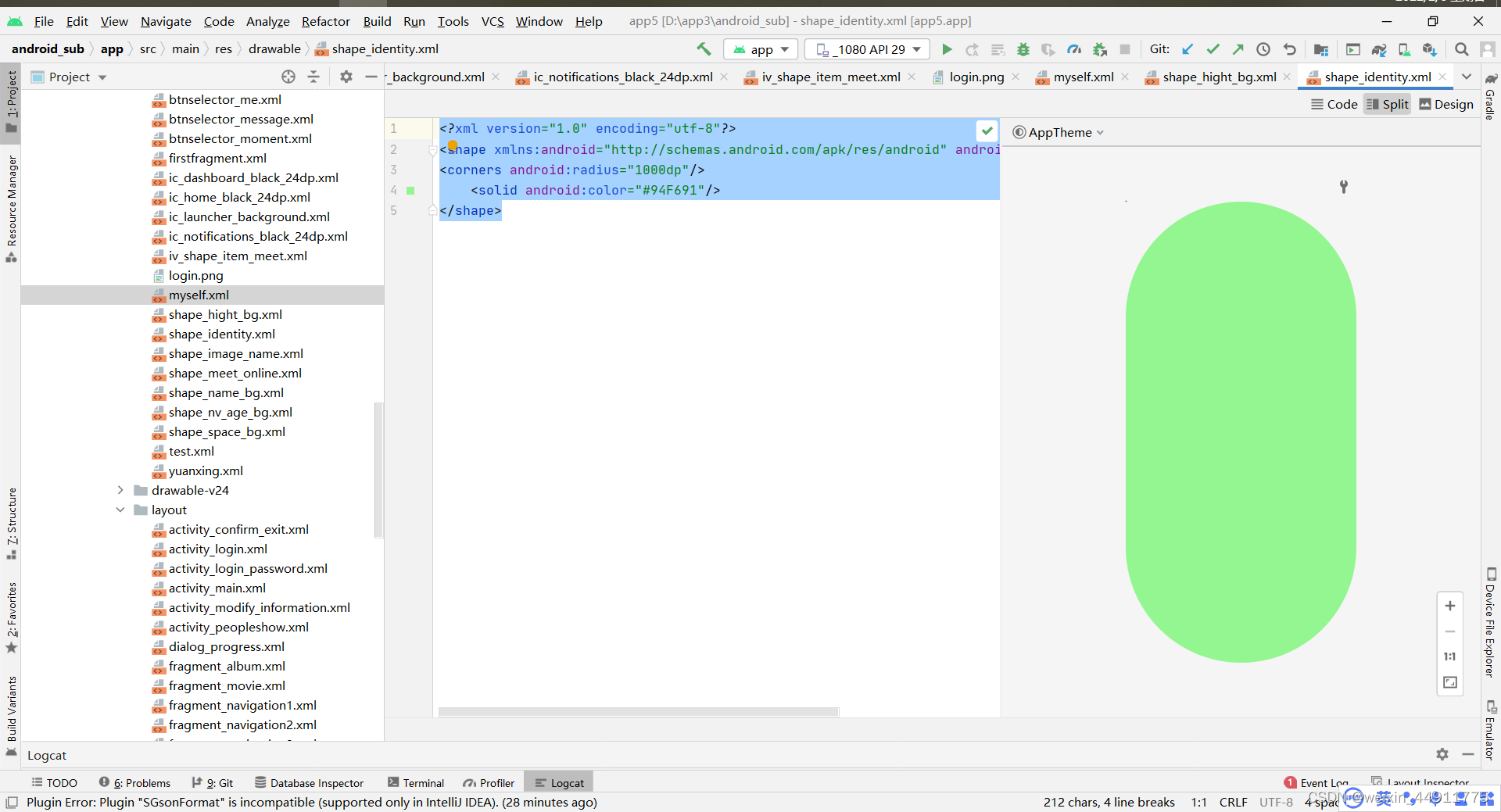Click Zoom to Fit Screen icon in preview

1450,682
